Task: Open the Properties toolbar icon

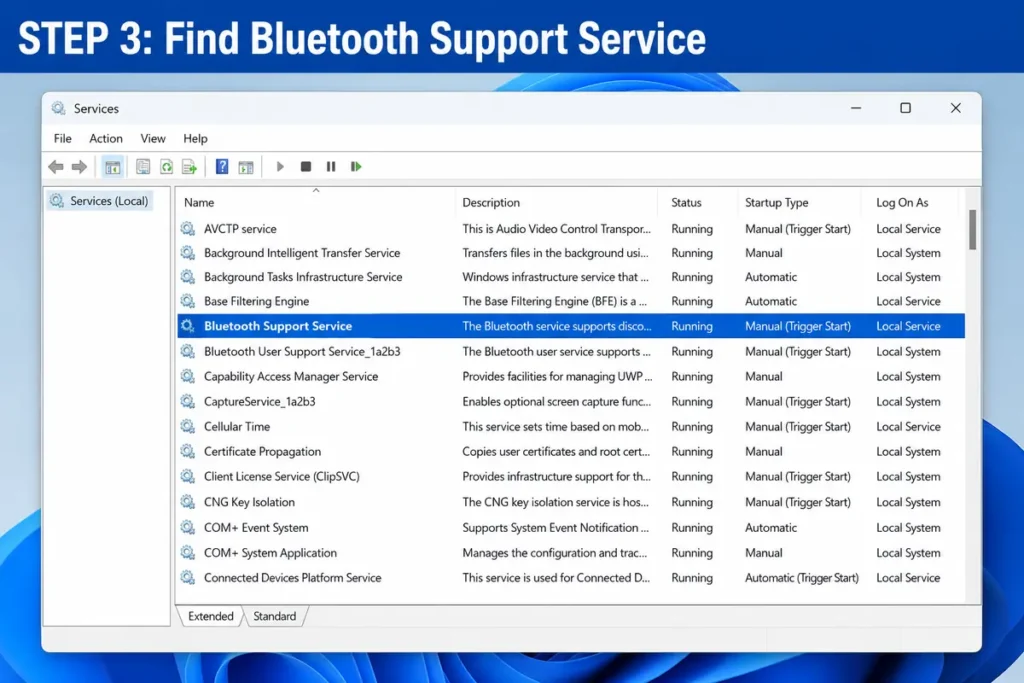Action: [143, 167]
